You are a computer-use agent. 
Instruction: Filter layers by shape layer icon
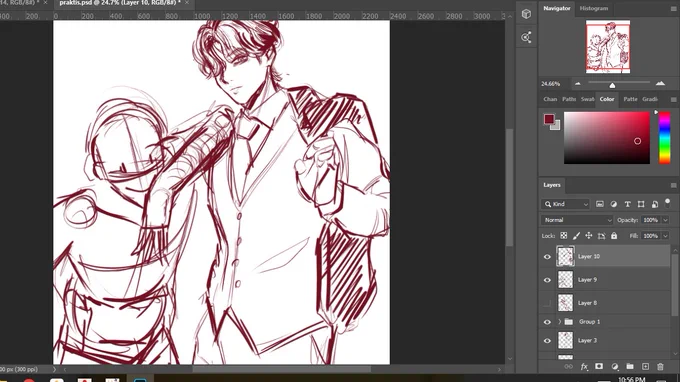click(x=641, y=204)
